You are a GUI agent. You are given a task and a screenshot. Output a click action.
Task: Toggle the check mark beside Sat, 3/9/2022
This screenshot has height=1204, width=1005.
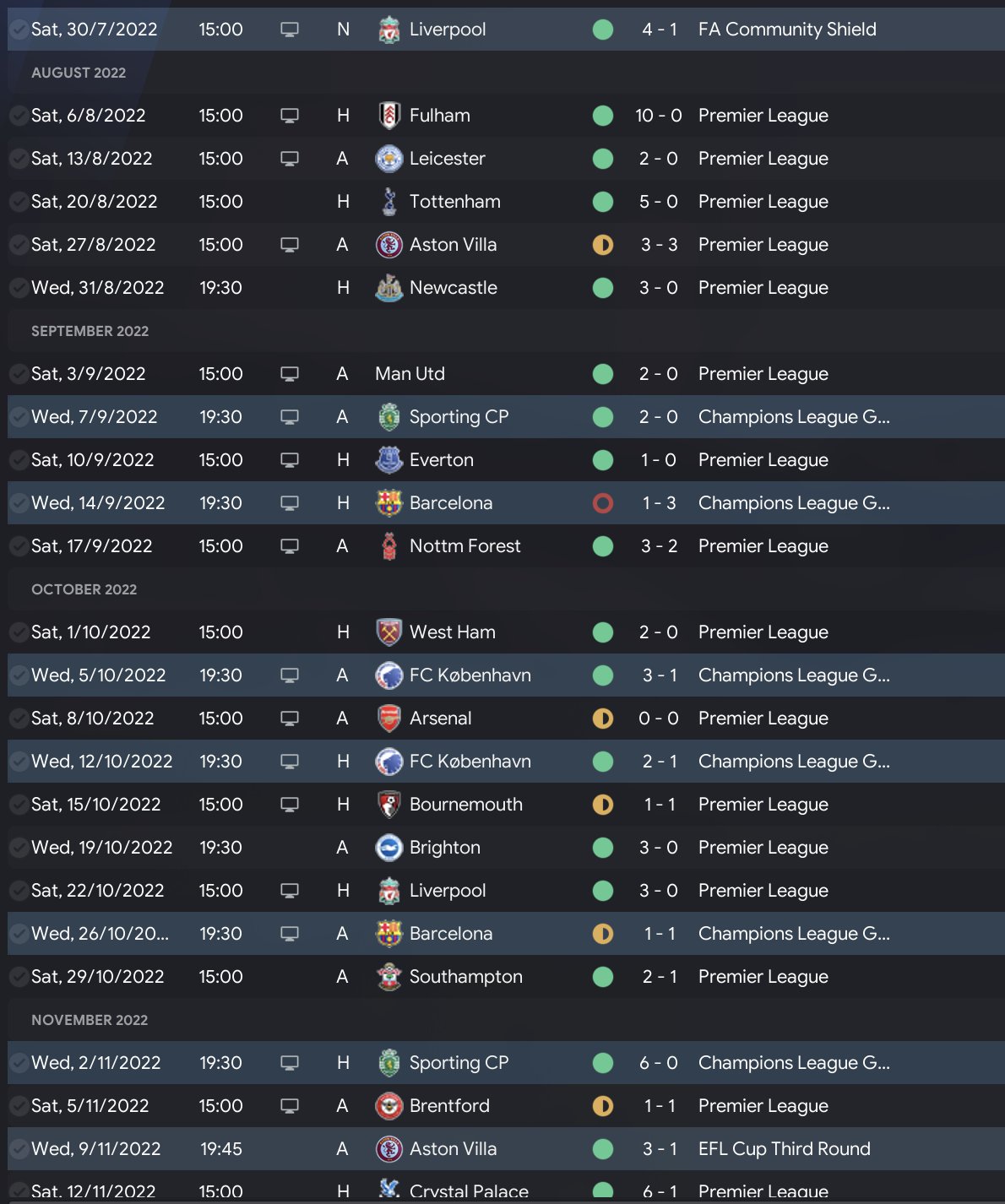(x=18, y=374)
